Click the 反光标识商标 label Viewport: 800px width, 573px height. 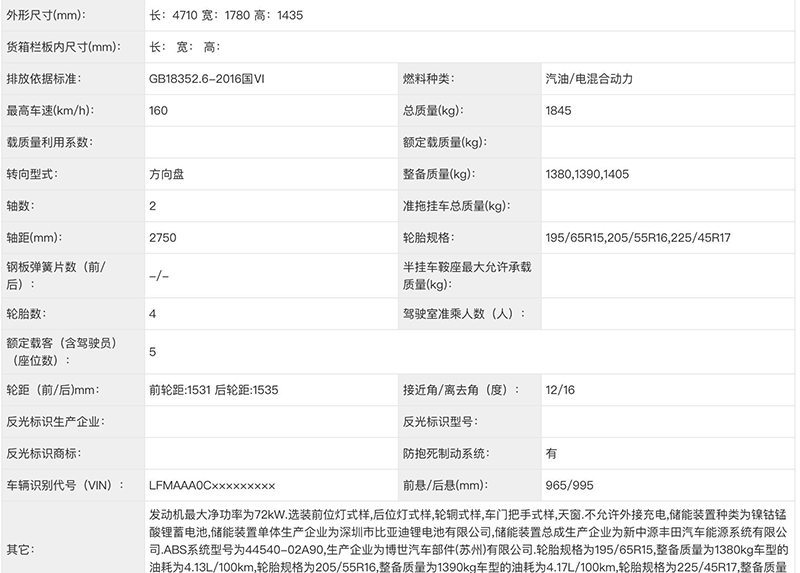(x=44, y=453)
